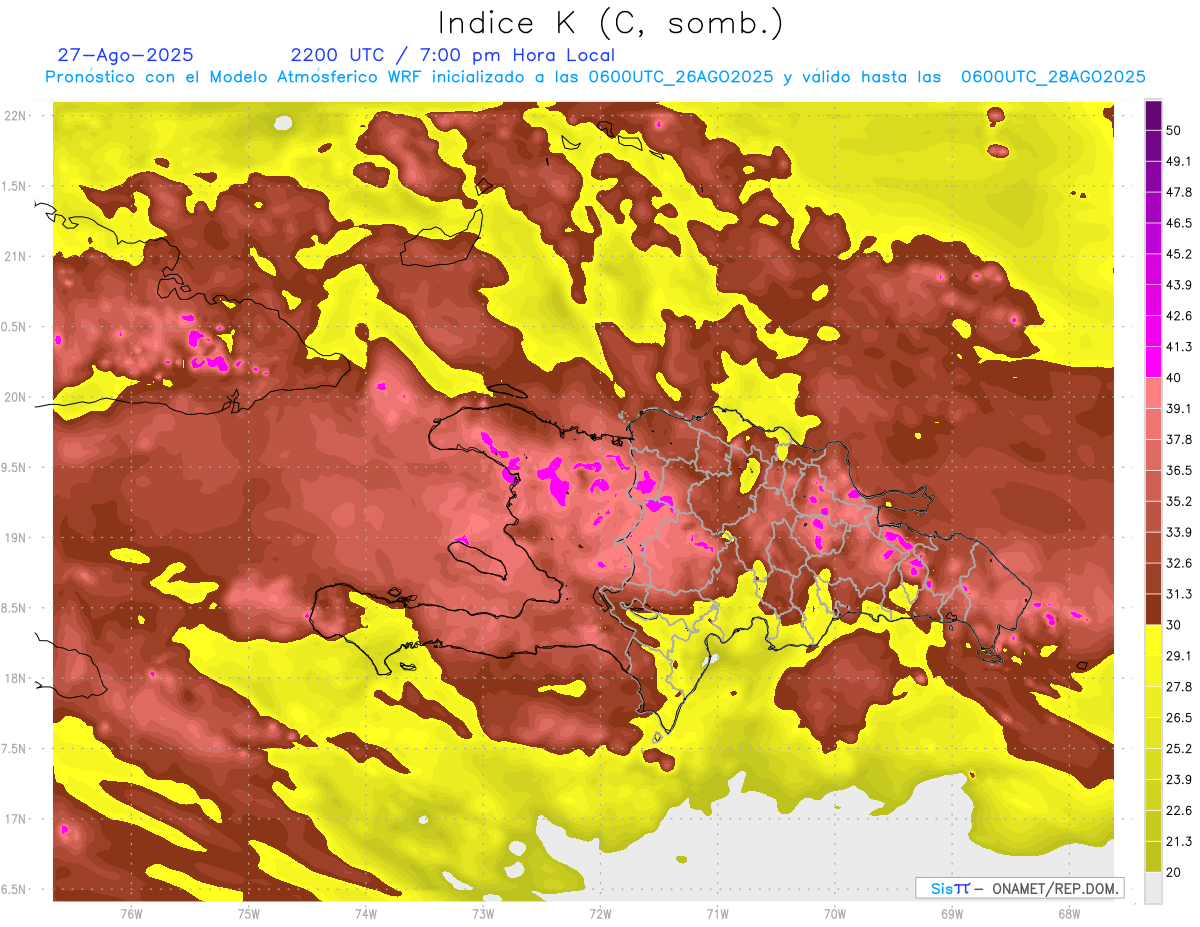
Task: Click the colorbar value 31.3
Action: [x=1179, y=594]
